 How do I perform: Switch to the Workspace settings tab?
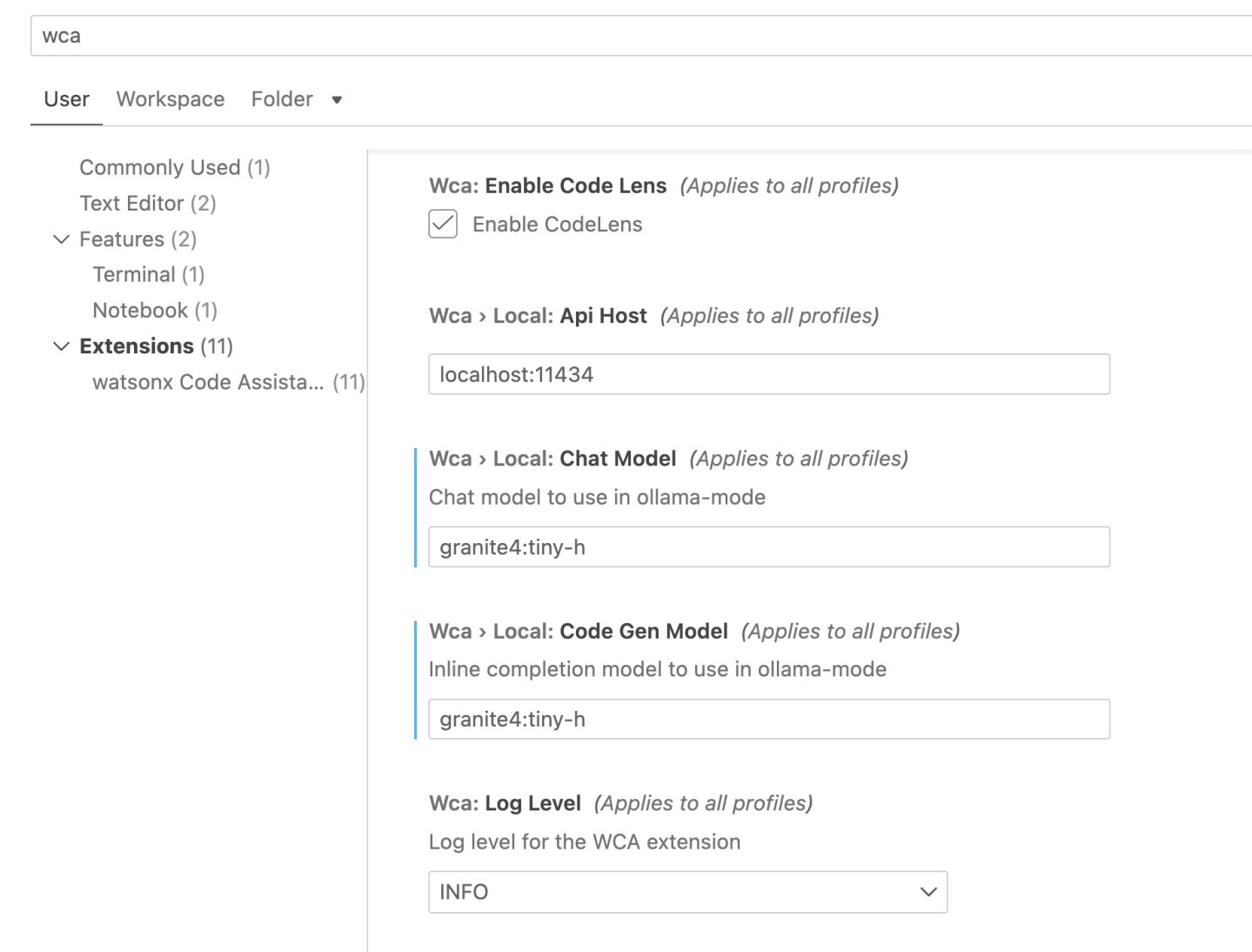click(x=171, y=99)
